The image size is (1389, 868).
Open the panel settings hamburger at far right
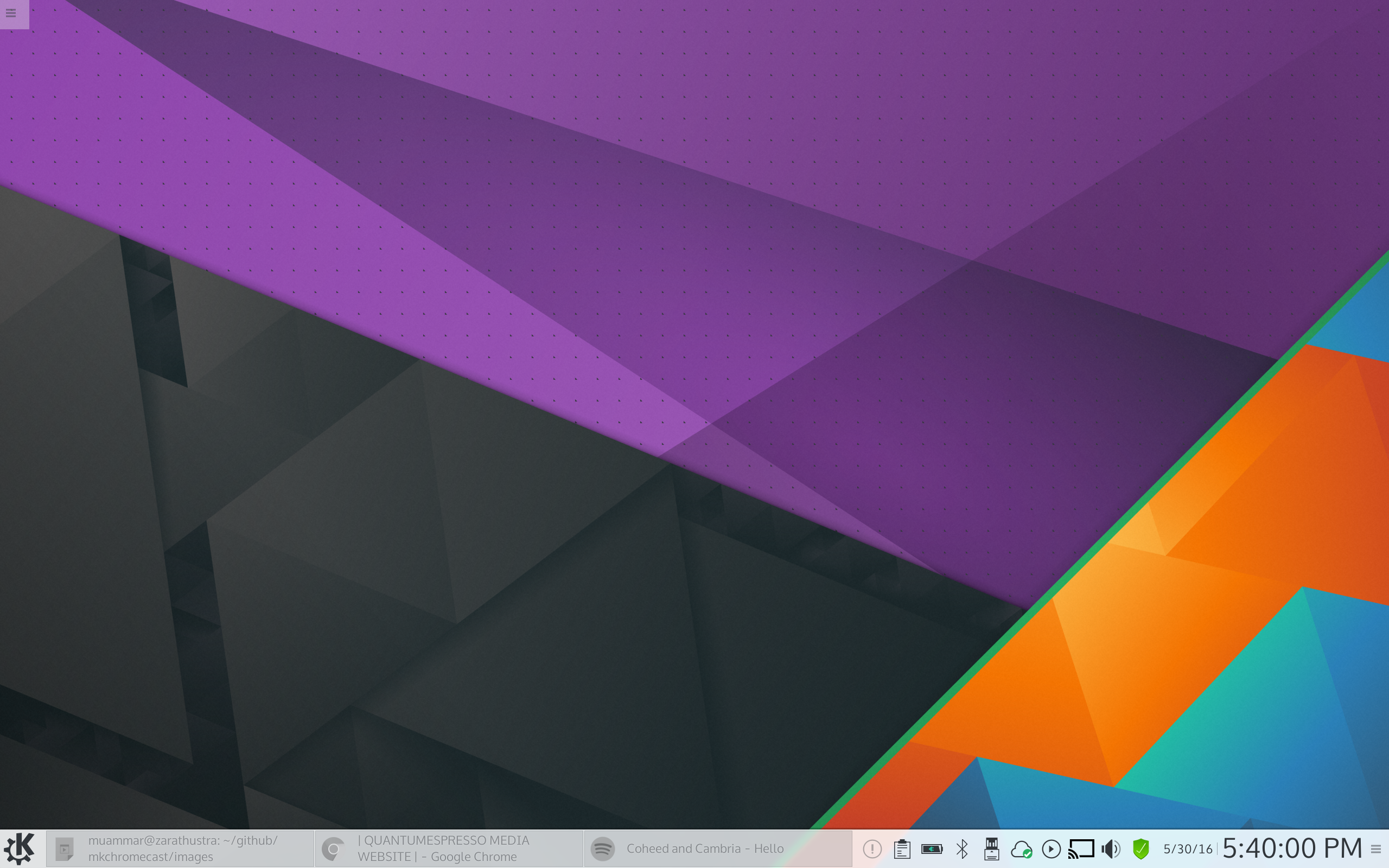pos(1376,849)
